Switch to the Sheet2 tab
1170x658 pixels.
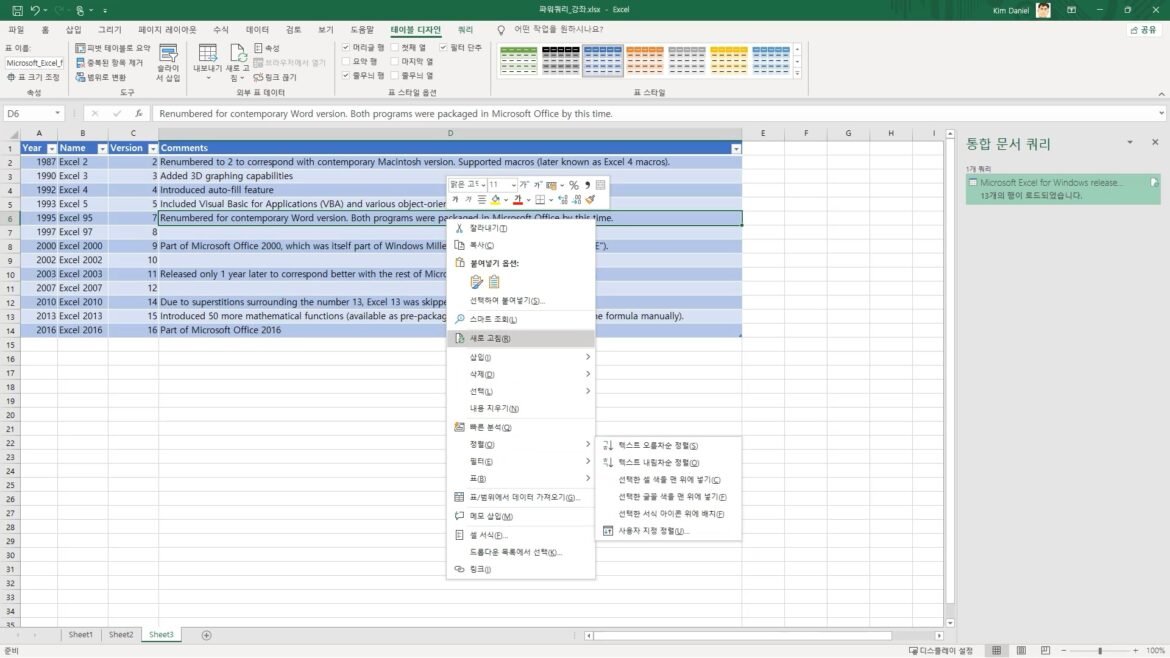[x=121, y=635]
